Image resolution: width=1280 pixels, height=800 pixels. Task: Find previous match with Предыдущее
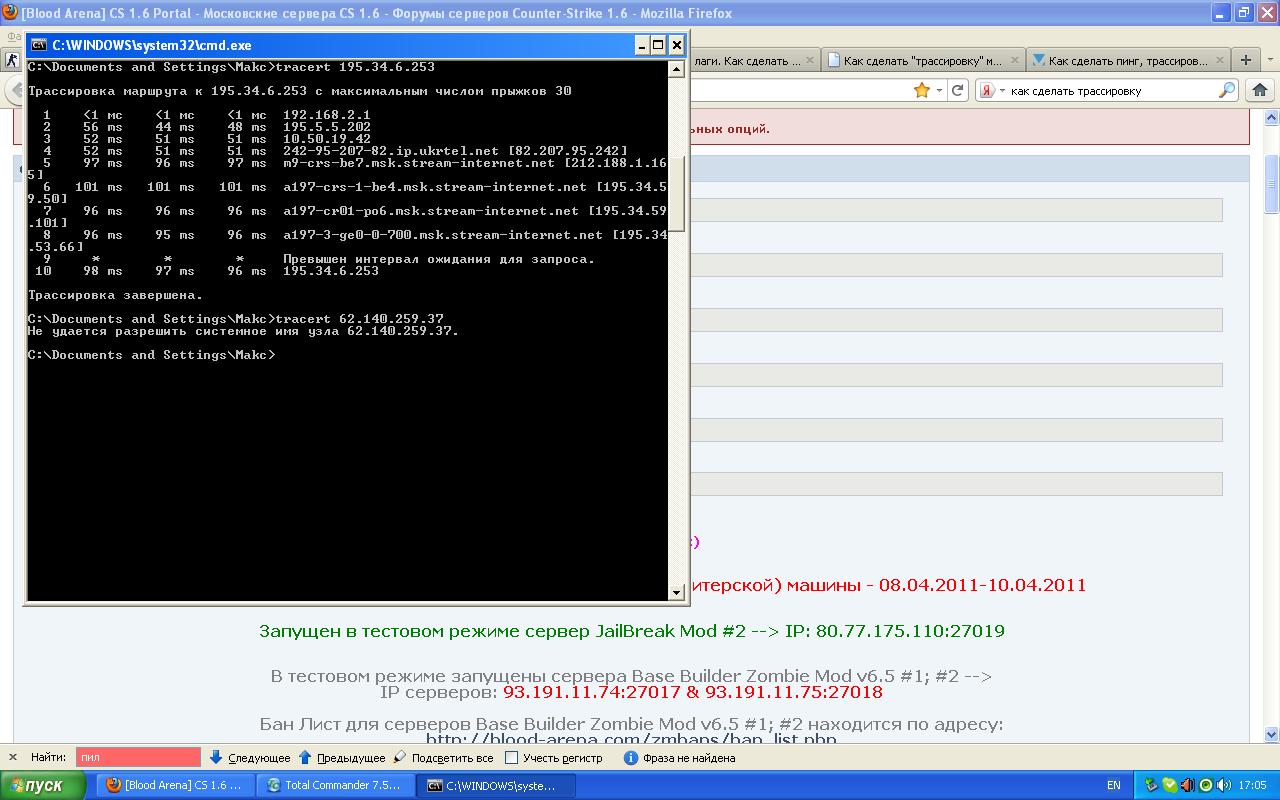click(342, 757)
